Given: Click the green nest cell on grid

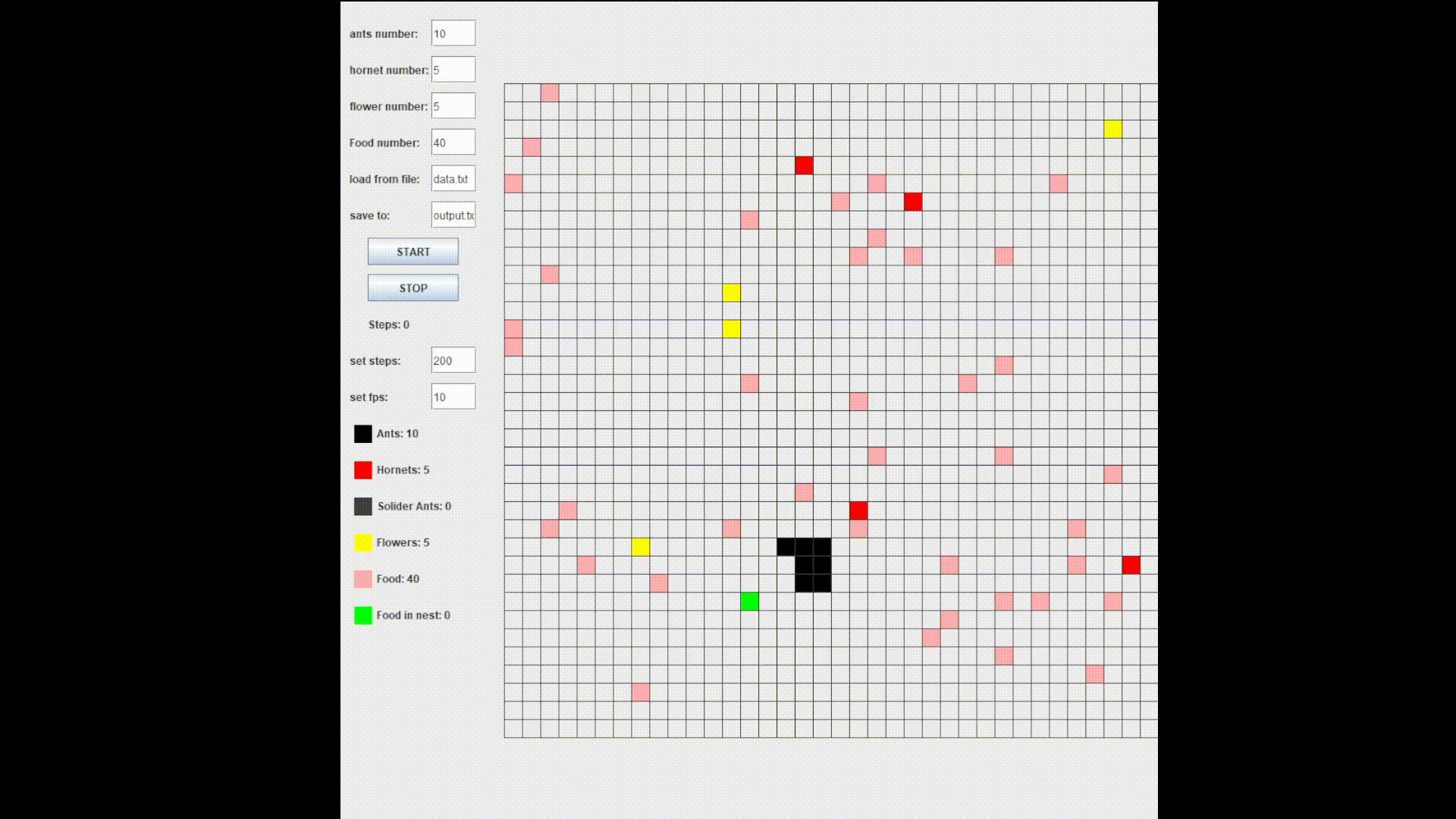Looking at the screenshot, I should 749,601.
